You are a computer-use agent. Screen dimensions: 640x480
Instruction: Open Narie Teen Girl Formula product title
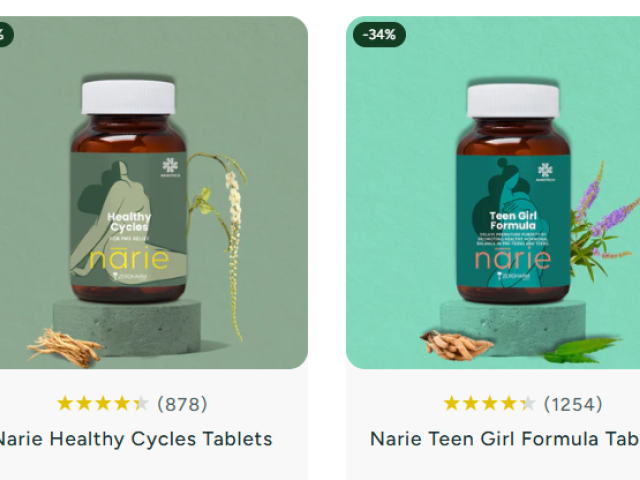(505, 439)
